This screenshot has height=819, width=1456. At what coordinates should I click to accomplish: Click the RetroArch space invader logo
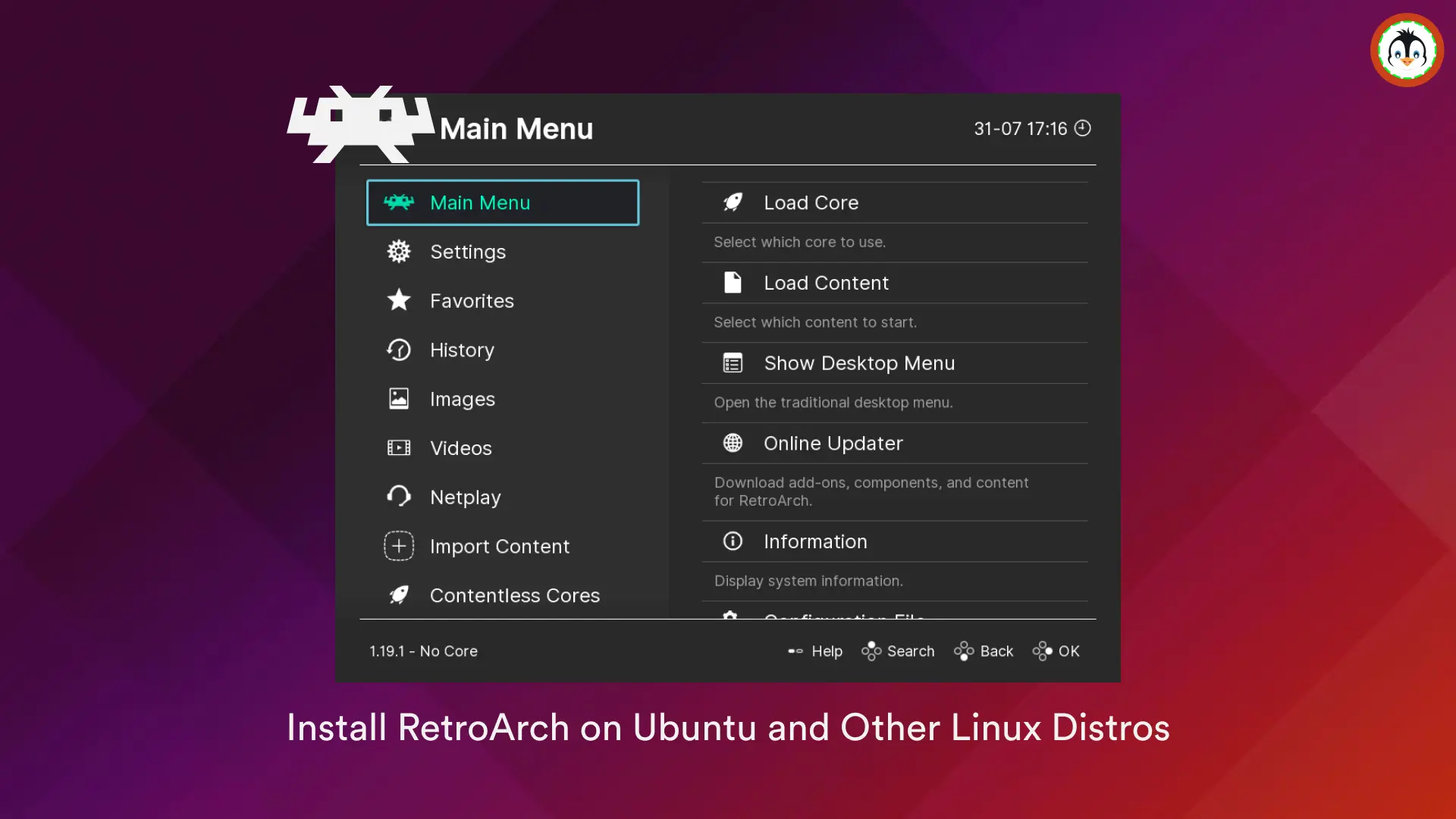pos(359,124)
